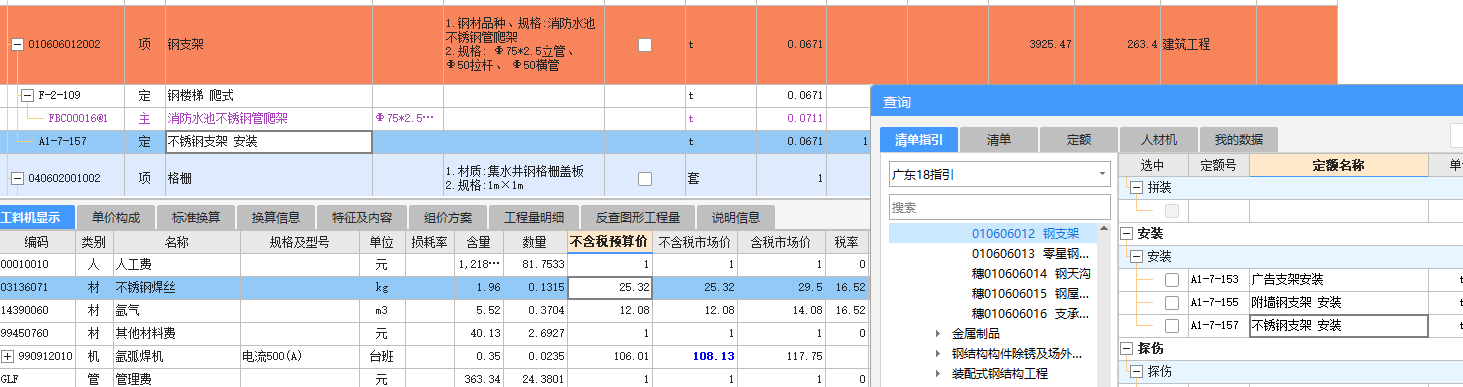Screen dimensions: 1463x387
Task: Select checkbox for A1-7-157 不锈钢支架
Action: (1171, 325)
